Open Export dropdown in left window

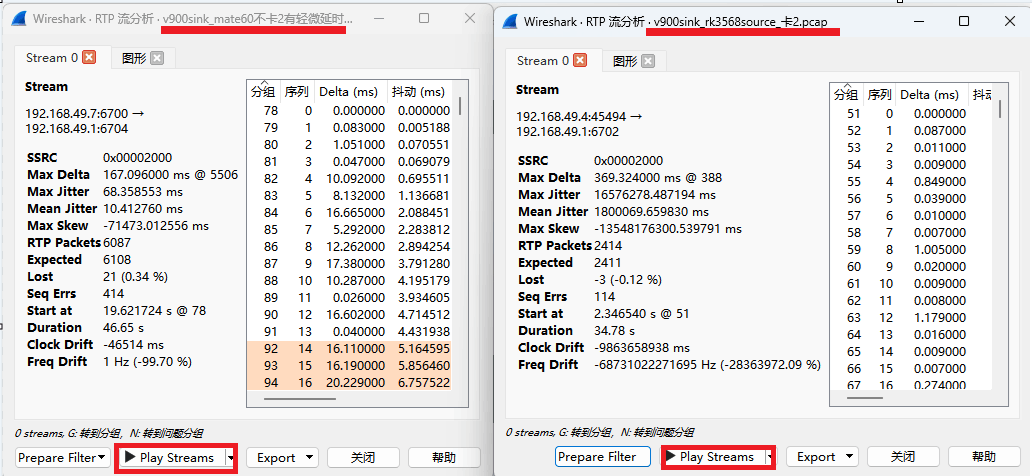(x=282, y=458)
